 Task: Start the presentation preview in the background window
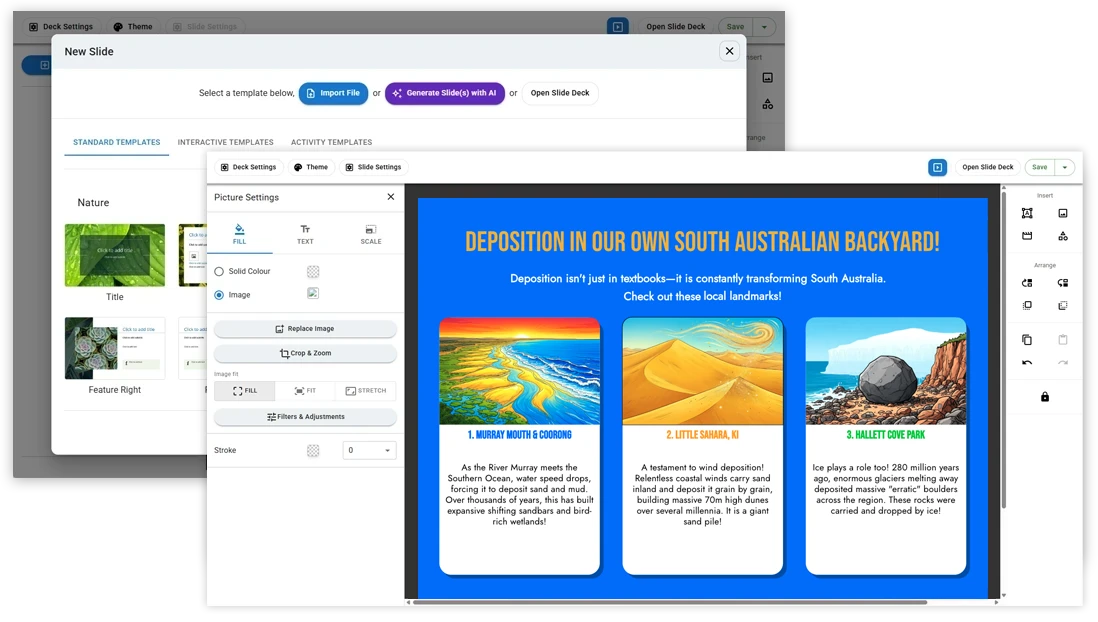tap(618, 27)
